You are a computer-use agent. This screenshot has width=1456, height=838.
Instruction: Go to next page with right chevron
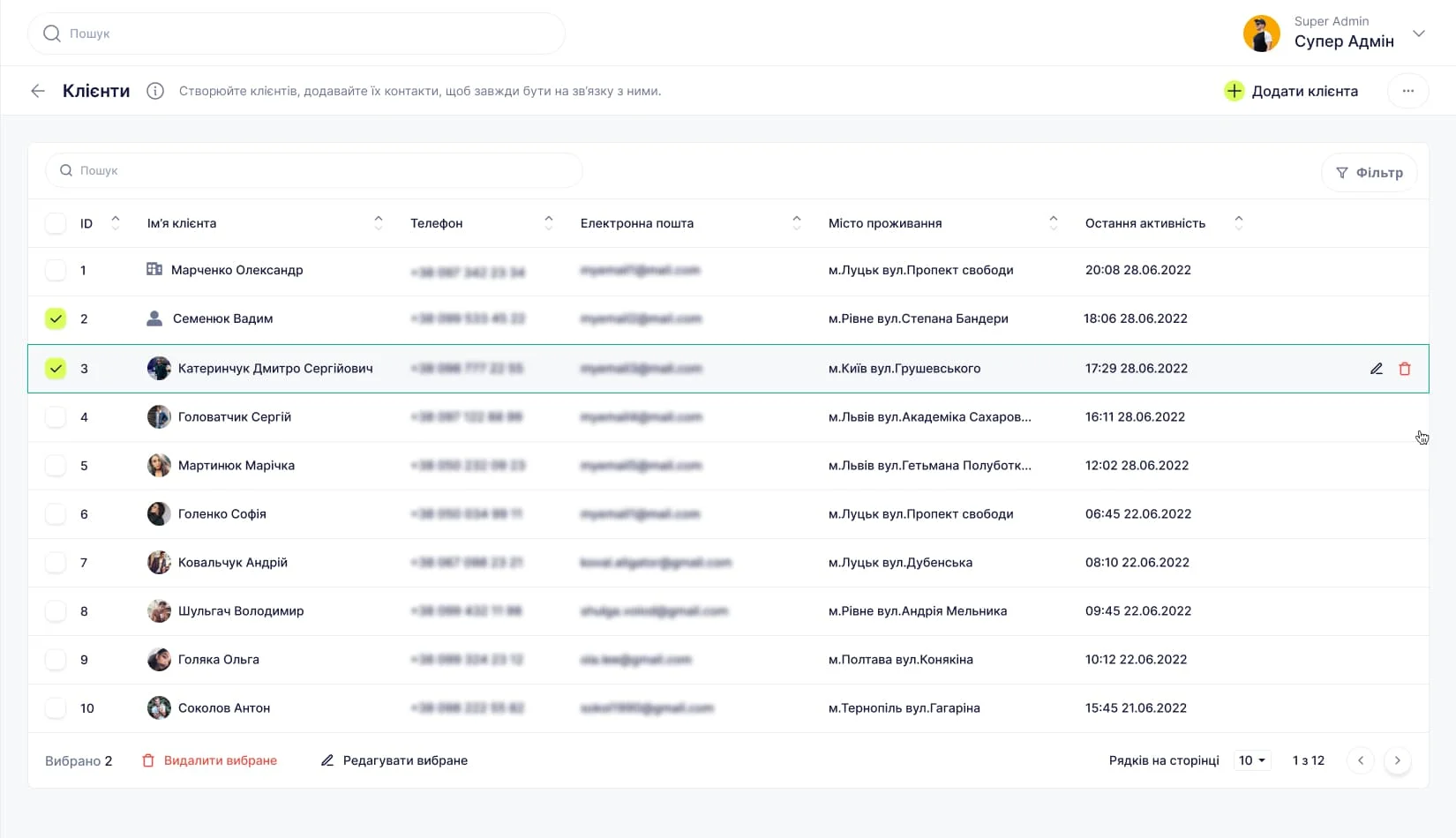pyautogui.click(x=1397, y=760)
